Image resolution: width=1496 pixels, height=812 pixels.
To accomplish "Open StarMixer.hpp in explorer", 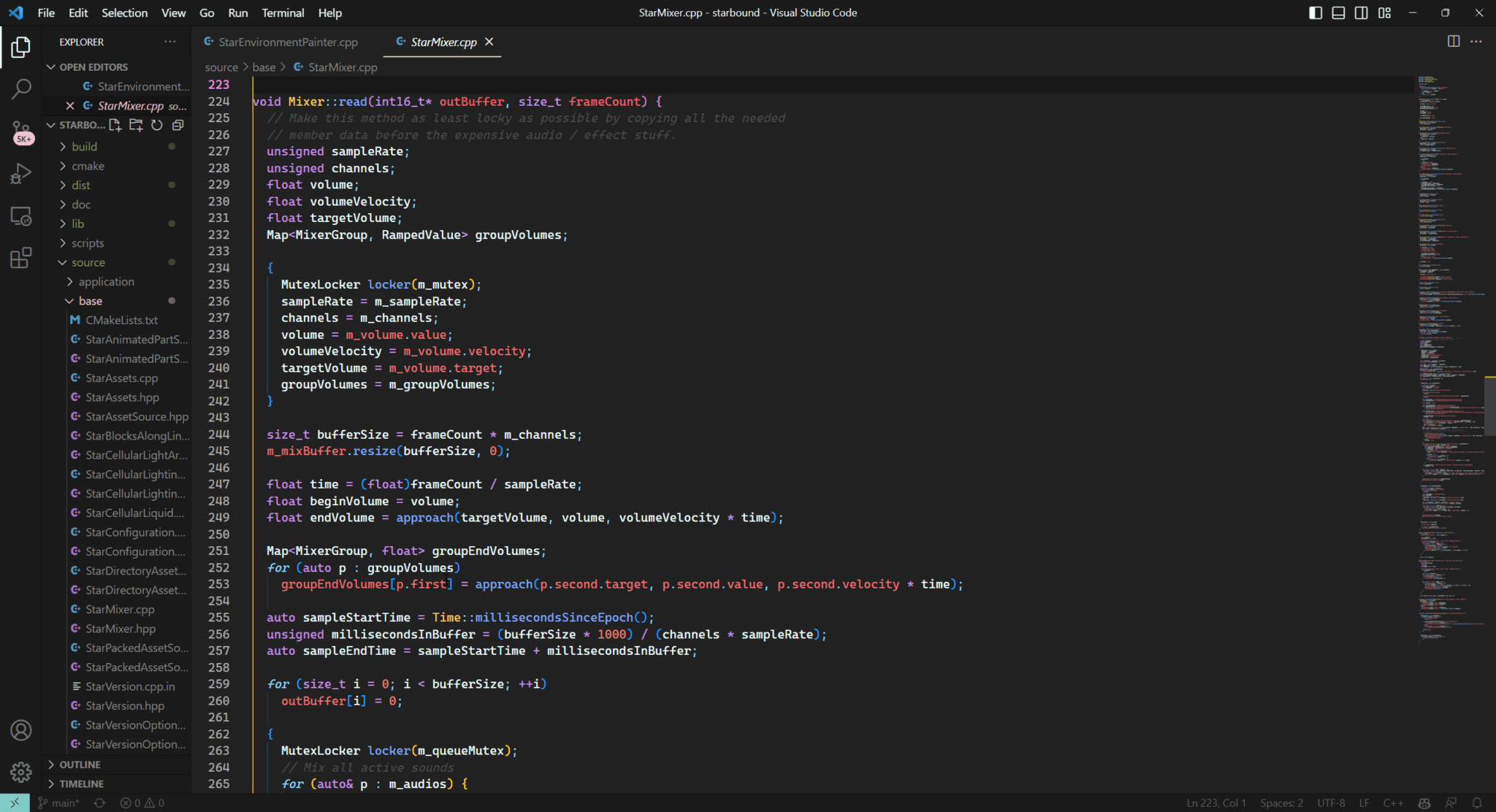I will tap(121, 629).
